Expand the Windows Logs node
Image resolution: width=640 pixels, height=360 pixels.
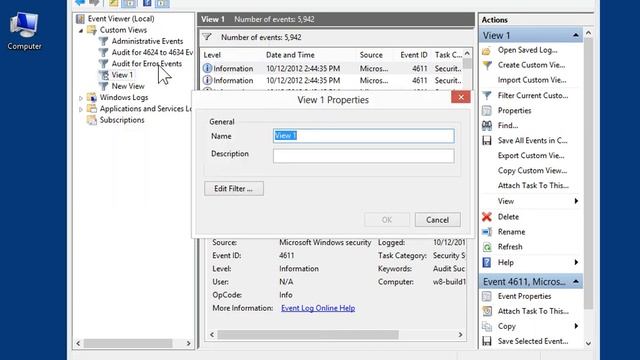(x=81, y=98)
